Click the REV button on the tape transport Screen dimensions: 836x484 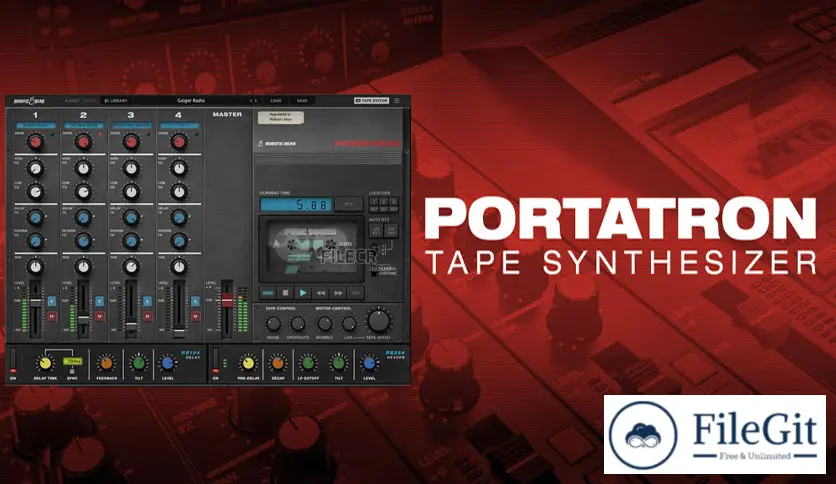pyautogui.click(x=356, y=293)
